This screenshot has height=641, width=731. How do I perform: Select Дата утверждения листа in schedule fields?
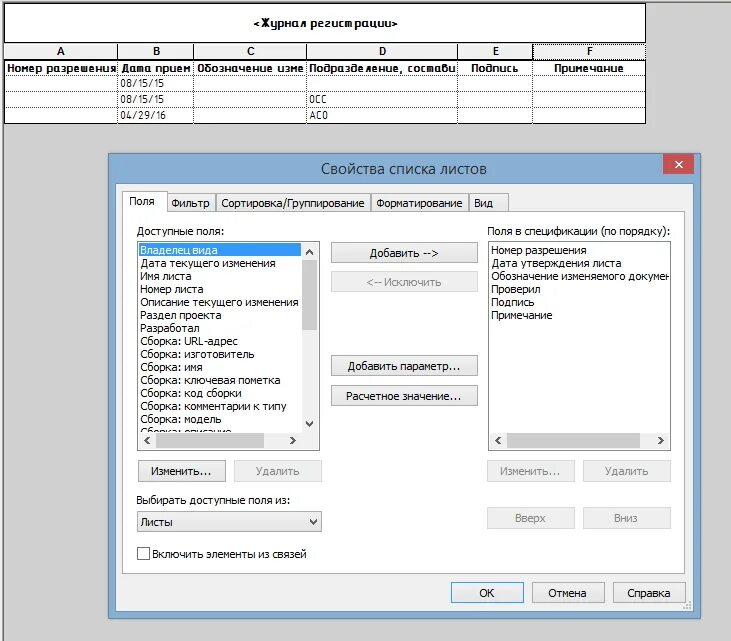click(x=579, y=263)
